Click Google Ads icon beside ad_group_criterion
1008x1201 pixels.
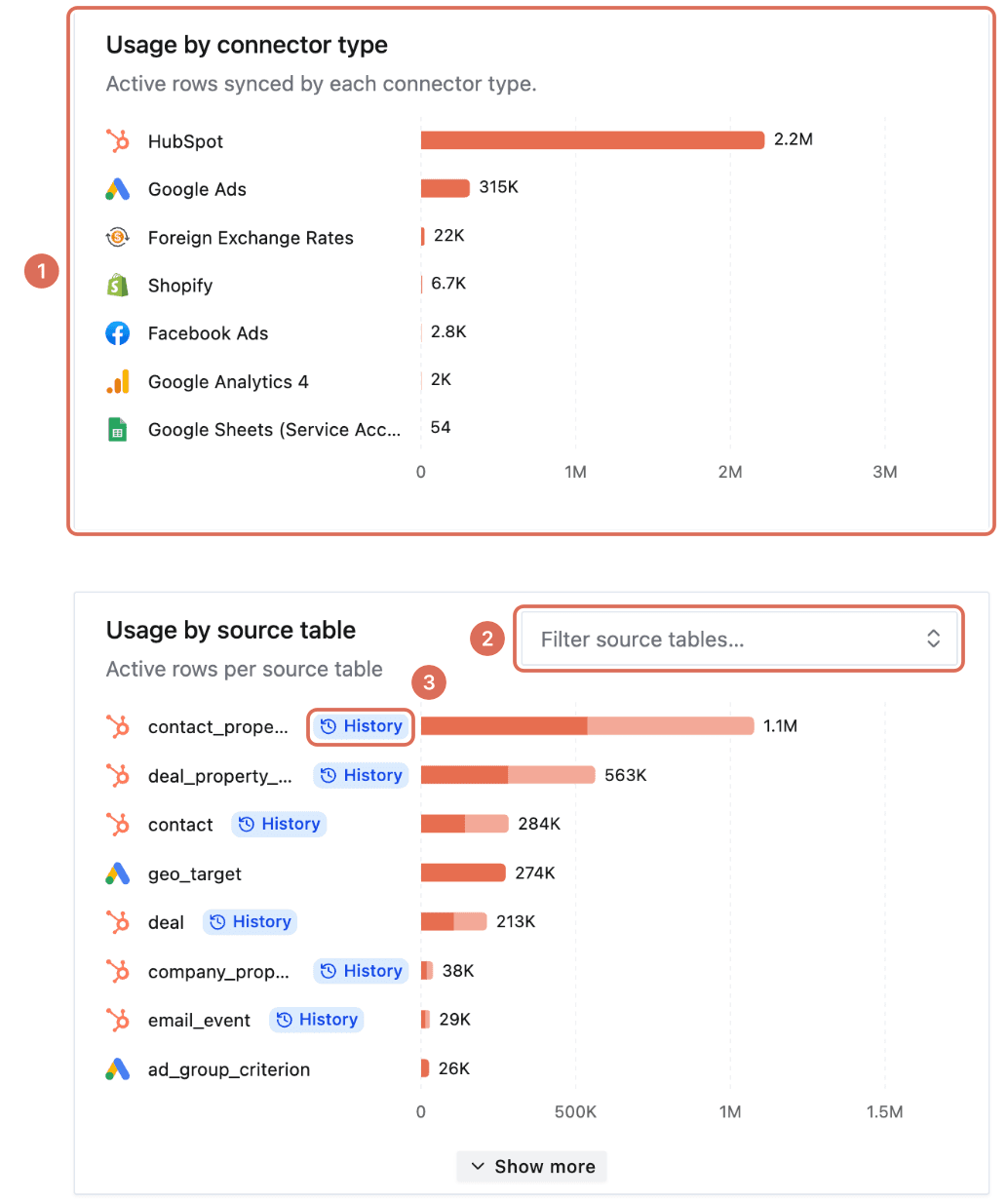coord(118,1069)
